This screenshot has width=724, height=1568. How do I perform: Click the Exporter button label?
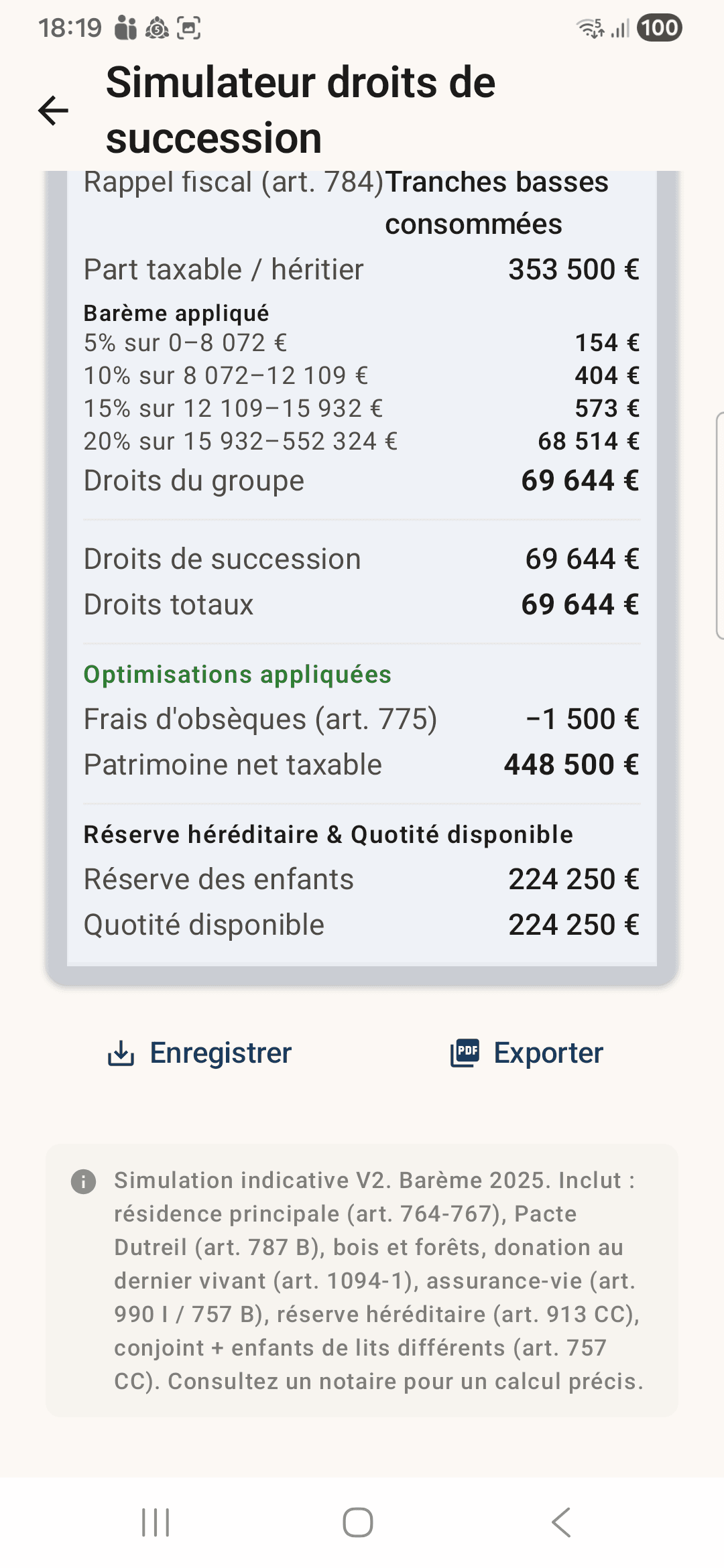click(x=548, y=1053)
